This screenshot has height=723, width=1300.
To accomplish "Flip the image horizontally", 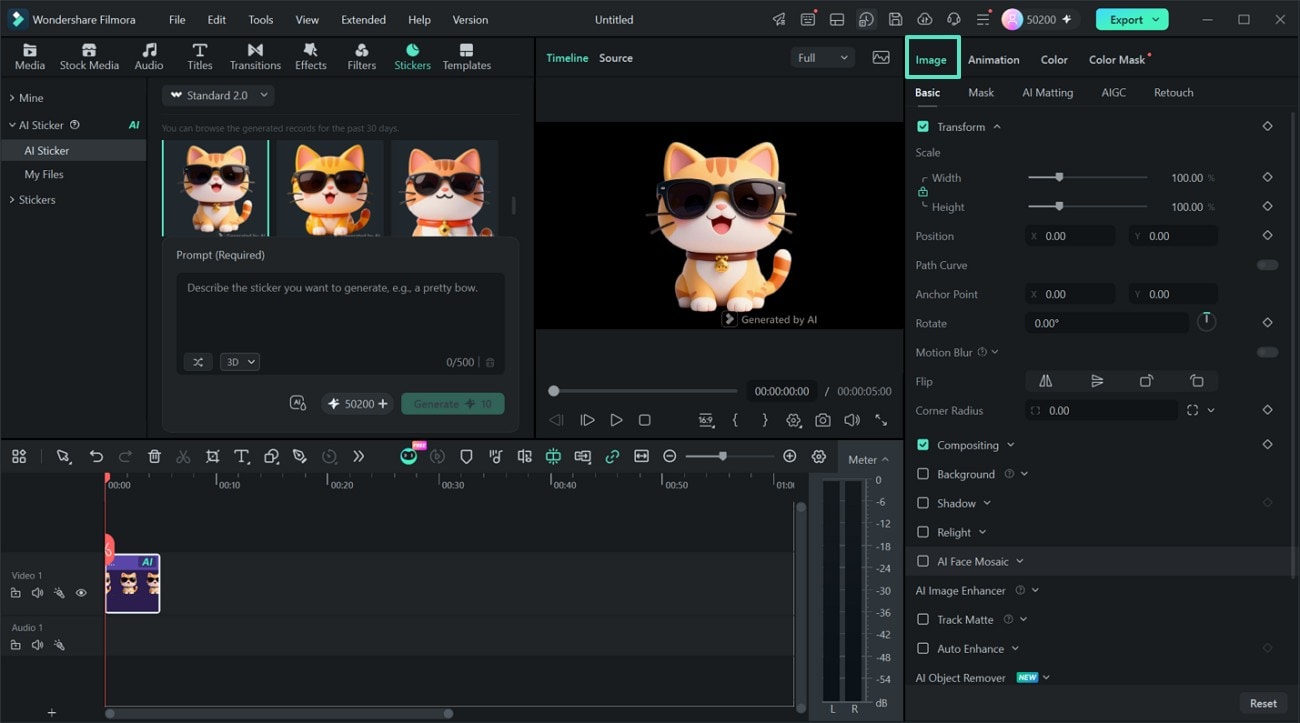I will pos(1045,381).
